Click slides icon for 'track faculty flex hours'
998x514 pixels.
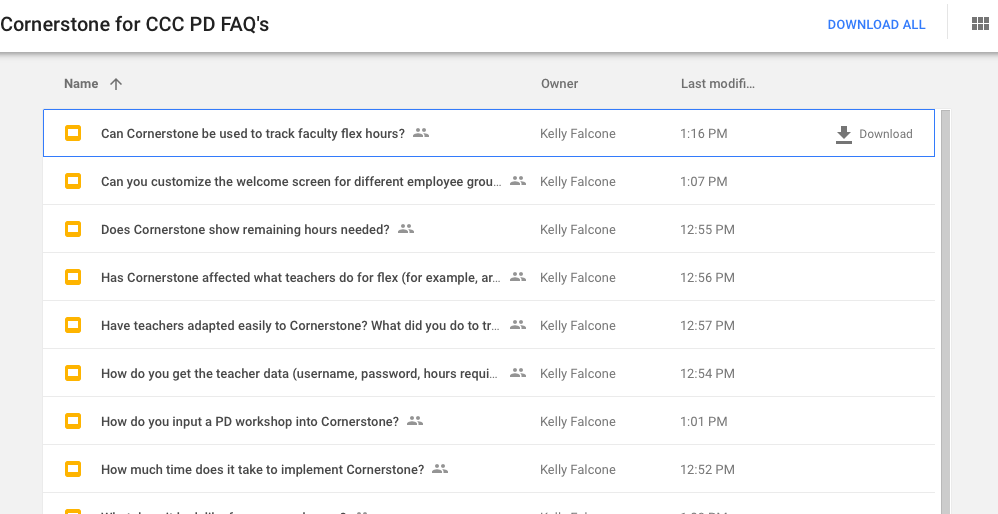[73, 133]
